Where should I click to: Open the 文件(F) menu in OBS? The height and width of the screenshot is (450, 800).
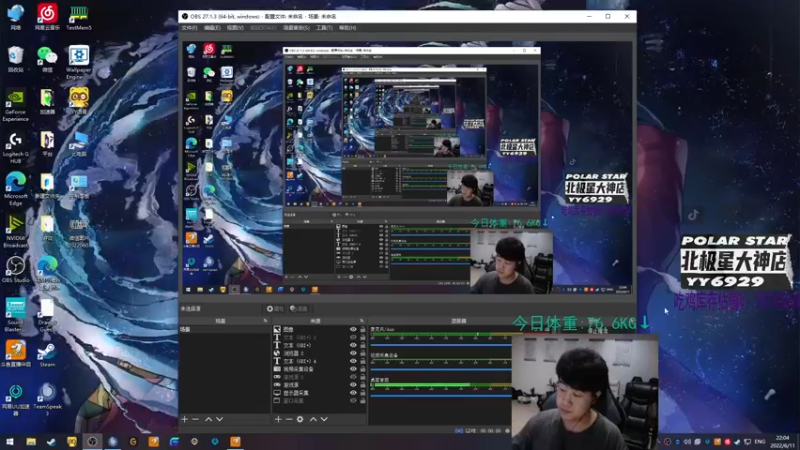click(x=189, y=28)
